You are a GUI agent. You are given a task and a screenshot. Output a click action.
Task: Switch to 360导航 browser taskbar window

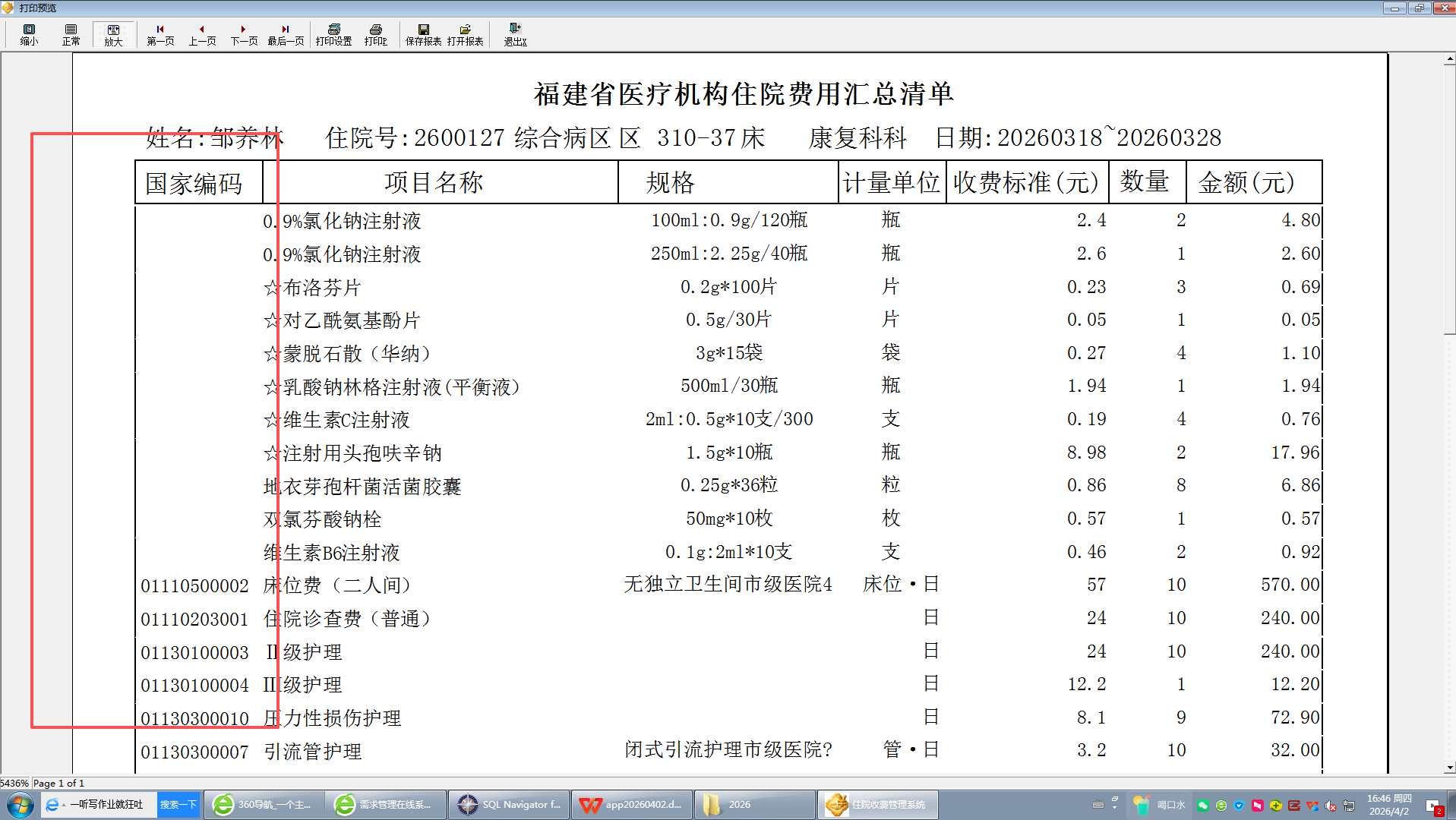[x=264, y=805]
